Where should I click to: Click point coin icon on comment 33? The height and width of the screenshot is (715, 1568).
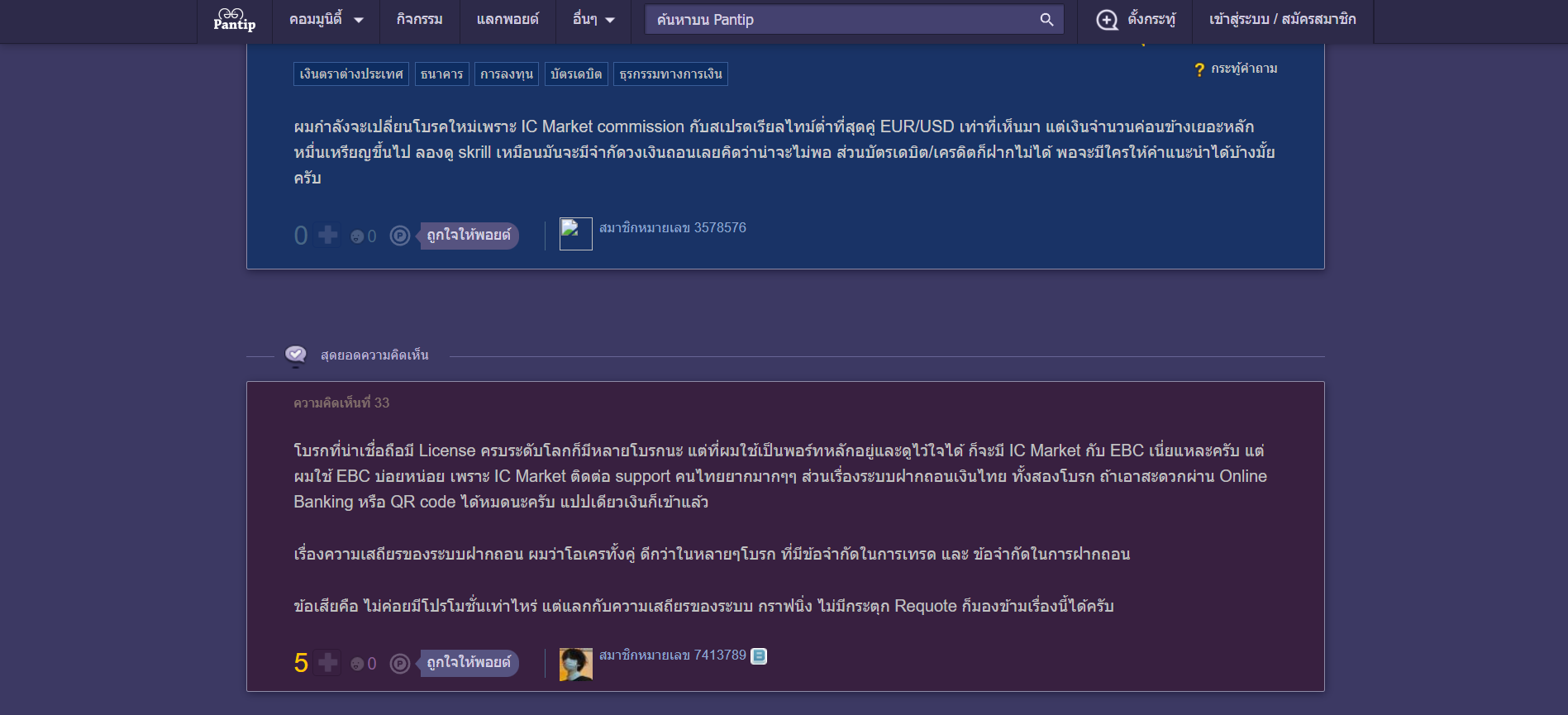pos(400,664)
